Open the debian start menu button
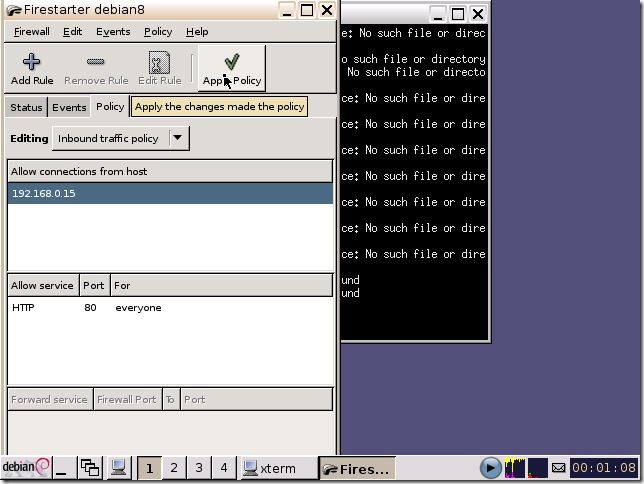644x484 pixels. tap(26, 467)
